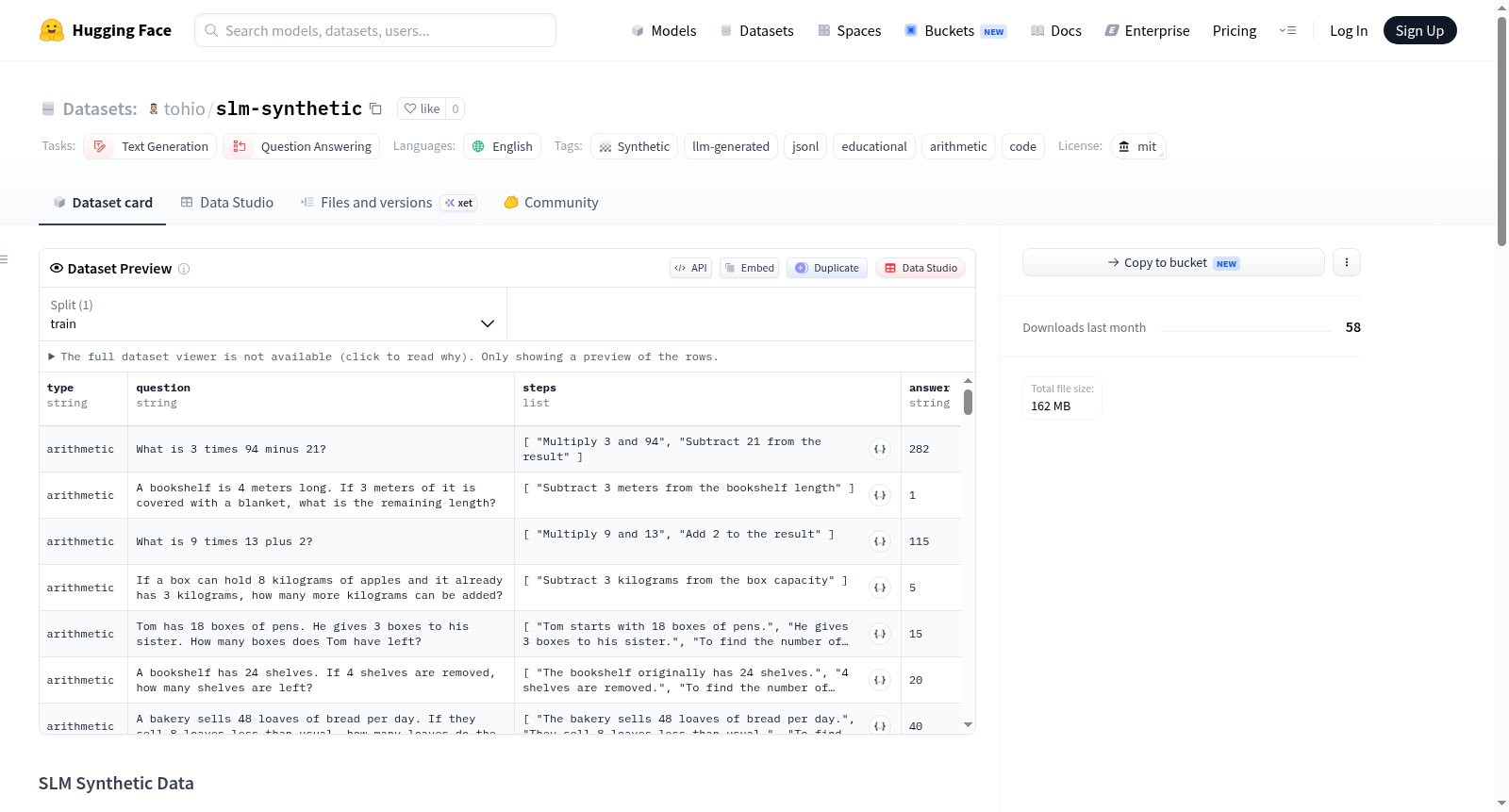Click the Duplicate button

pos(827,268)
